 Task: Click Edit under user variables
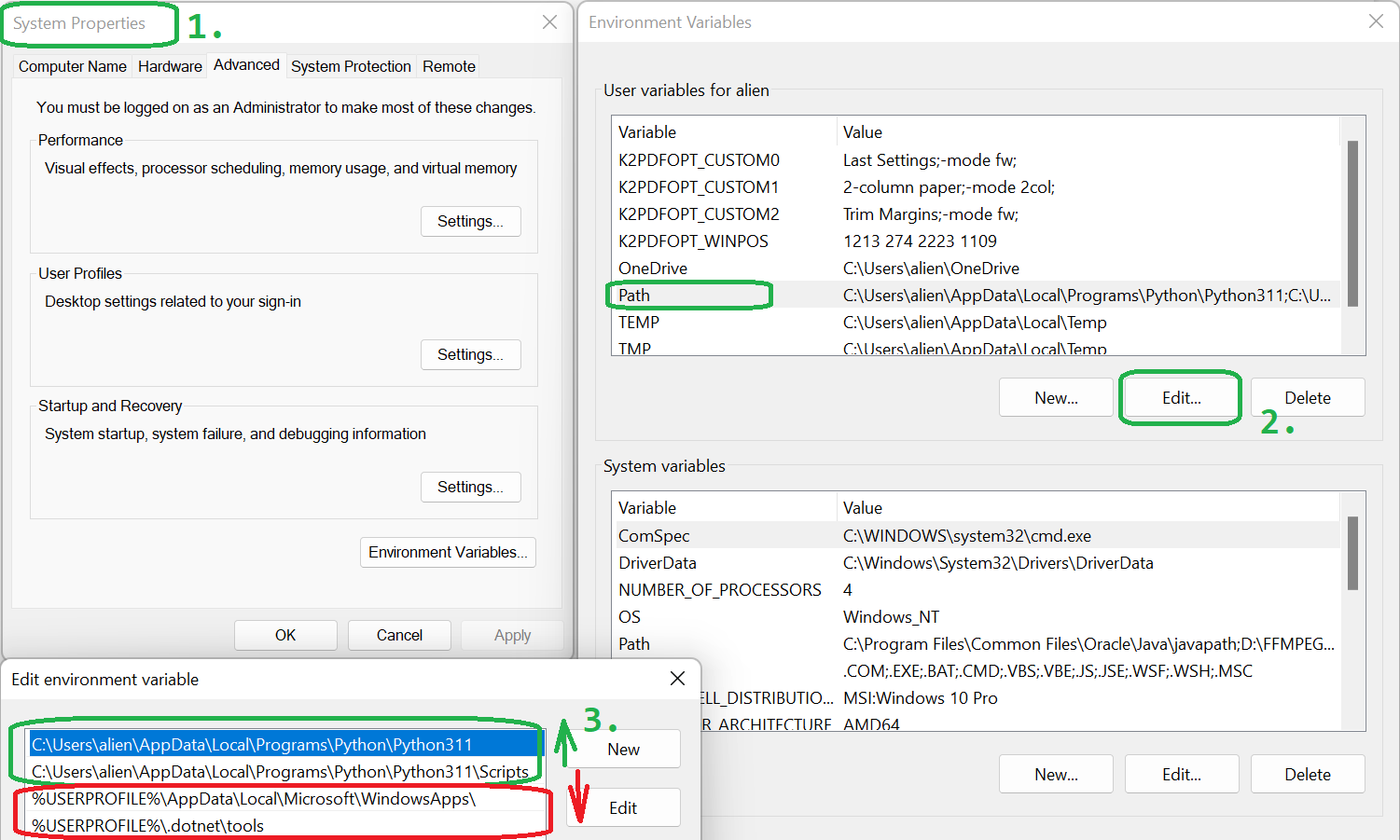(1182, 398)
